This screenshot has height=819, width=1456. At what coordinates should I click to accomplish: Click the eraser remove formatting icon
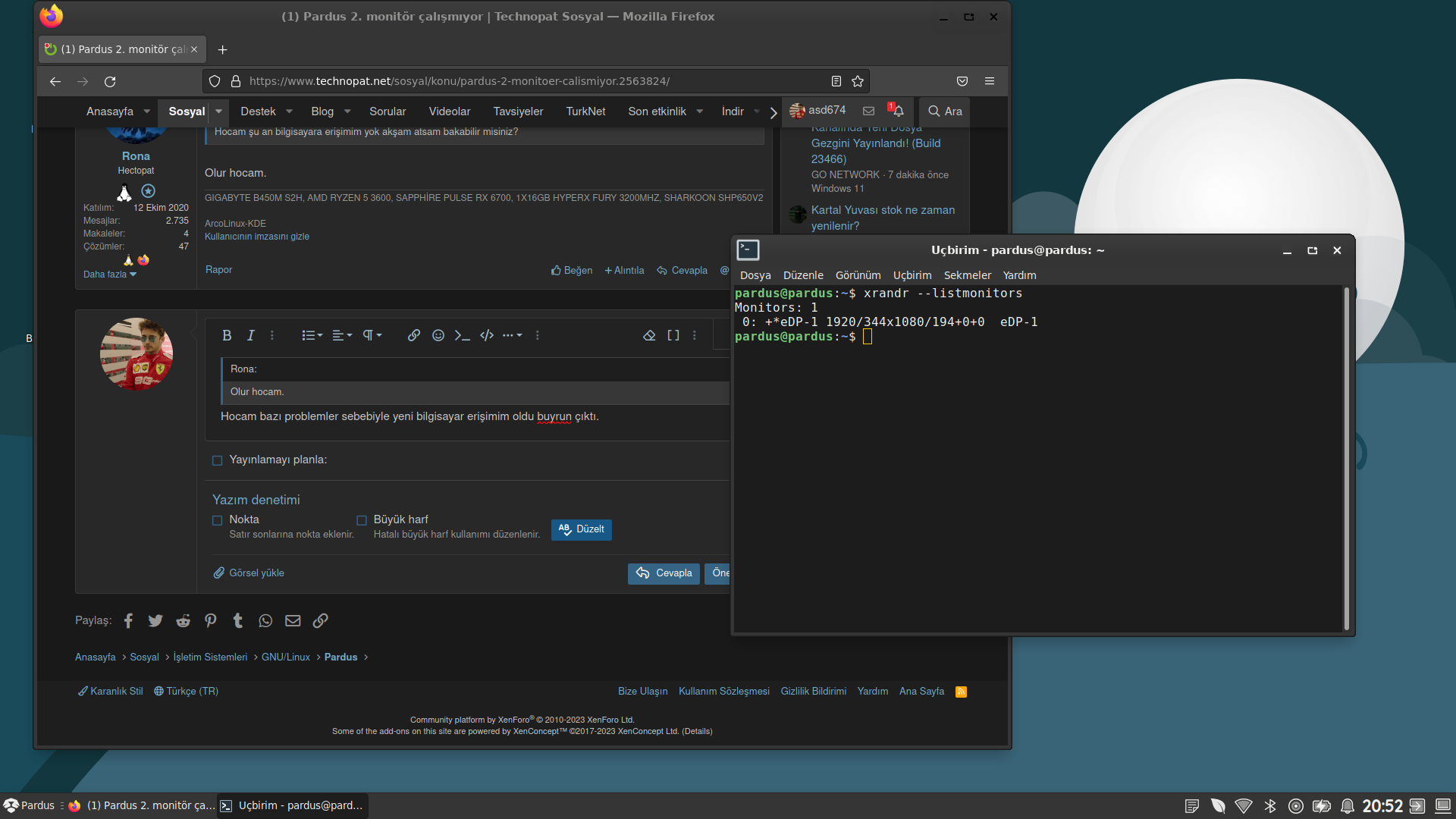pos(649,335)
